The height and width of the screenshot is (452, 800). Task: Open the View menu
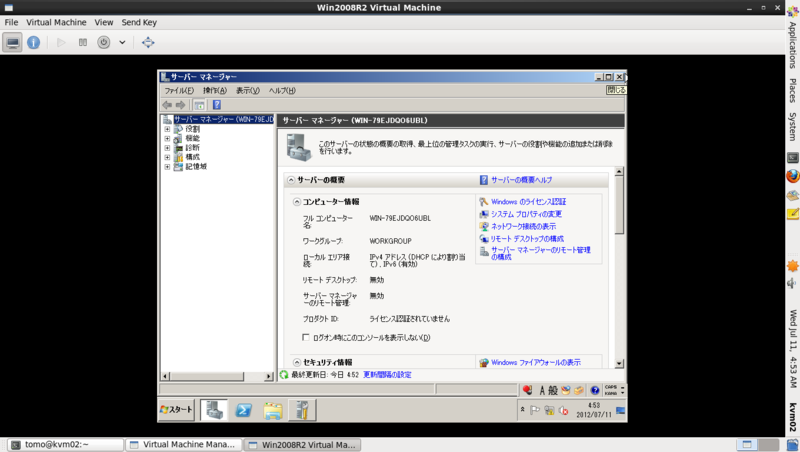(104, 22)
